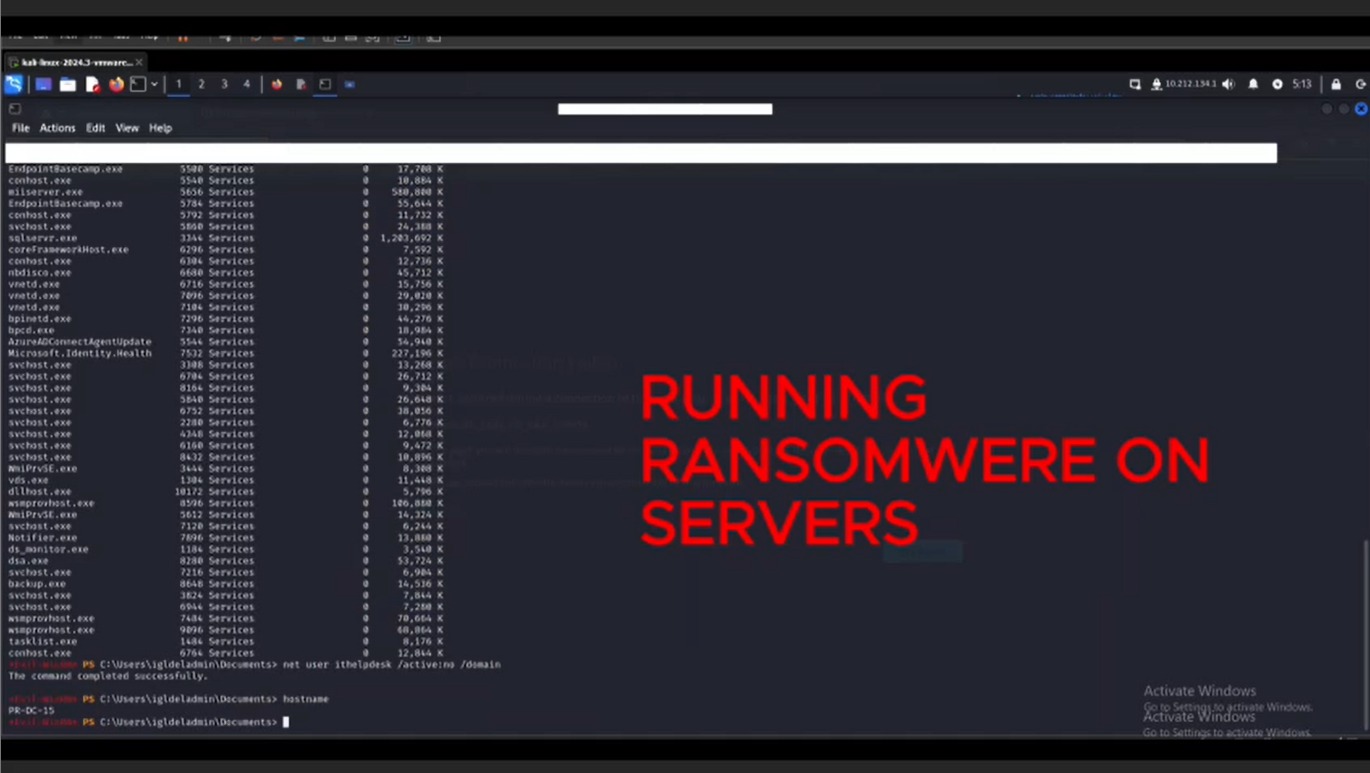Click the power manager tray icon
This screenshot has width=1370, height=773.
coord(1277,85)
